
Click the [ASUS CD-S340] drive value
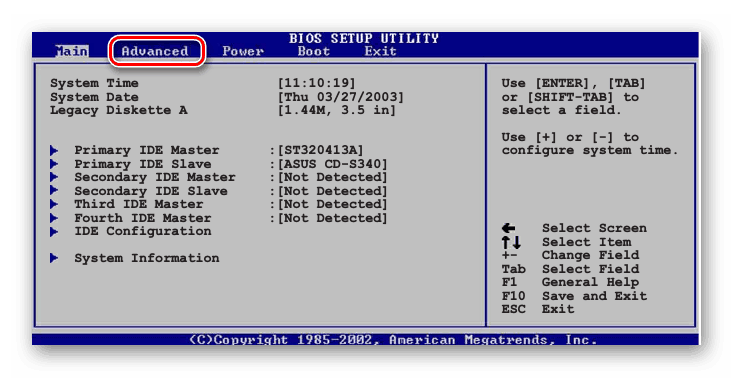click(333, 164)
